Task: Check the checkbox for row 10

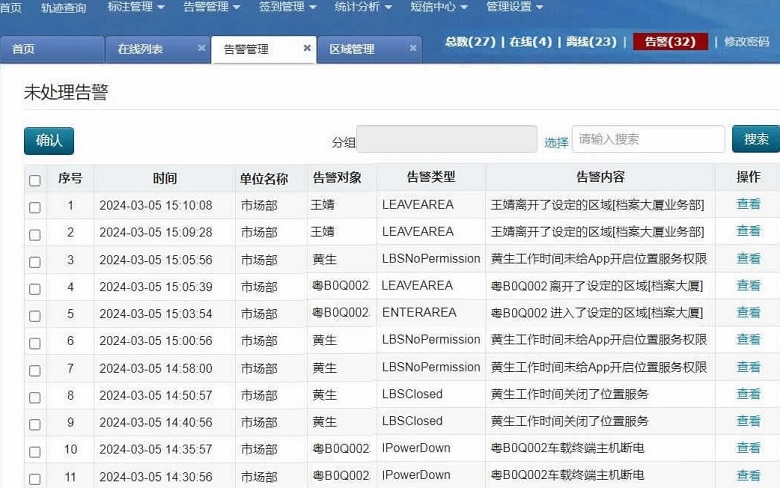Action: [35, 452]
